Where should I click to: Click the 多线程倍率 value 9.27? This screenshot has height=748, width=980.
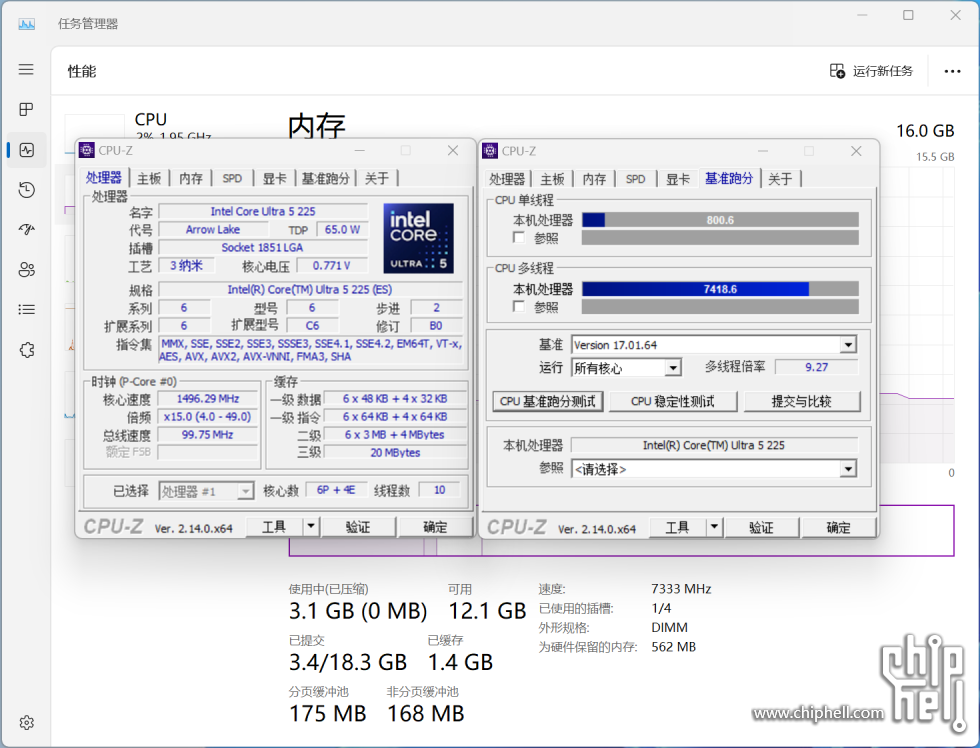tap(816, 367)
